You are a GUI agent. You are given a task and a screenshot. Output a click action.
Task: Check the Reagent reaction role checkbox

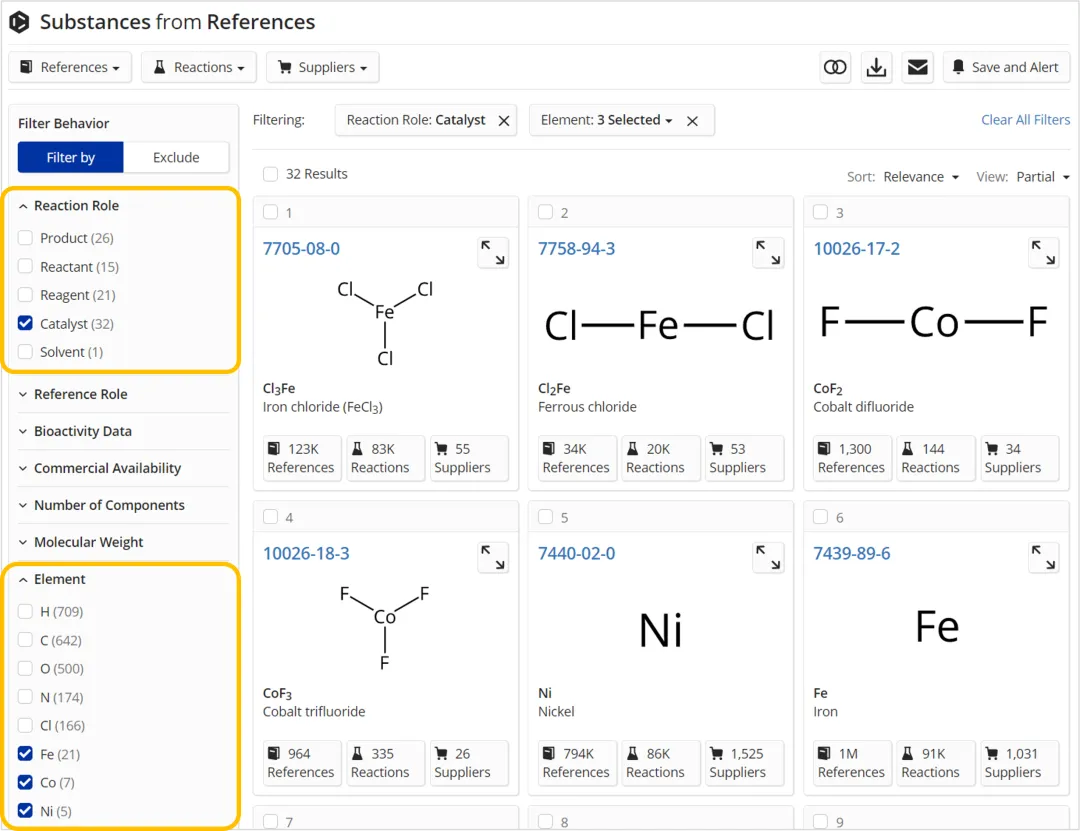click(26, 295)
